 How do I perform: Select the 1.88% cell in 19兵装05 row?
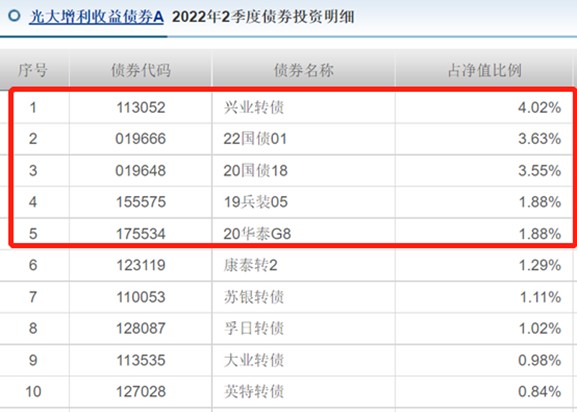[540, 202]
